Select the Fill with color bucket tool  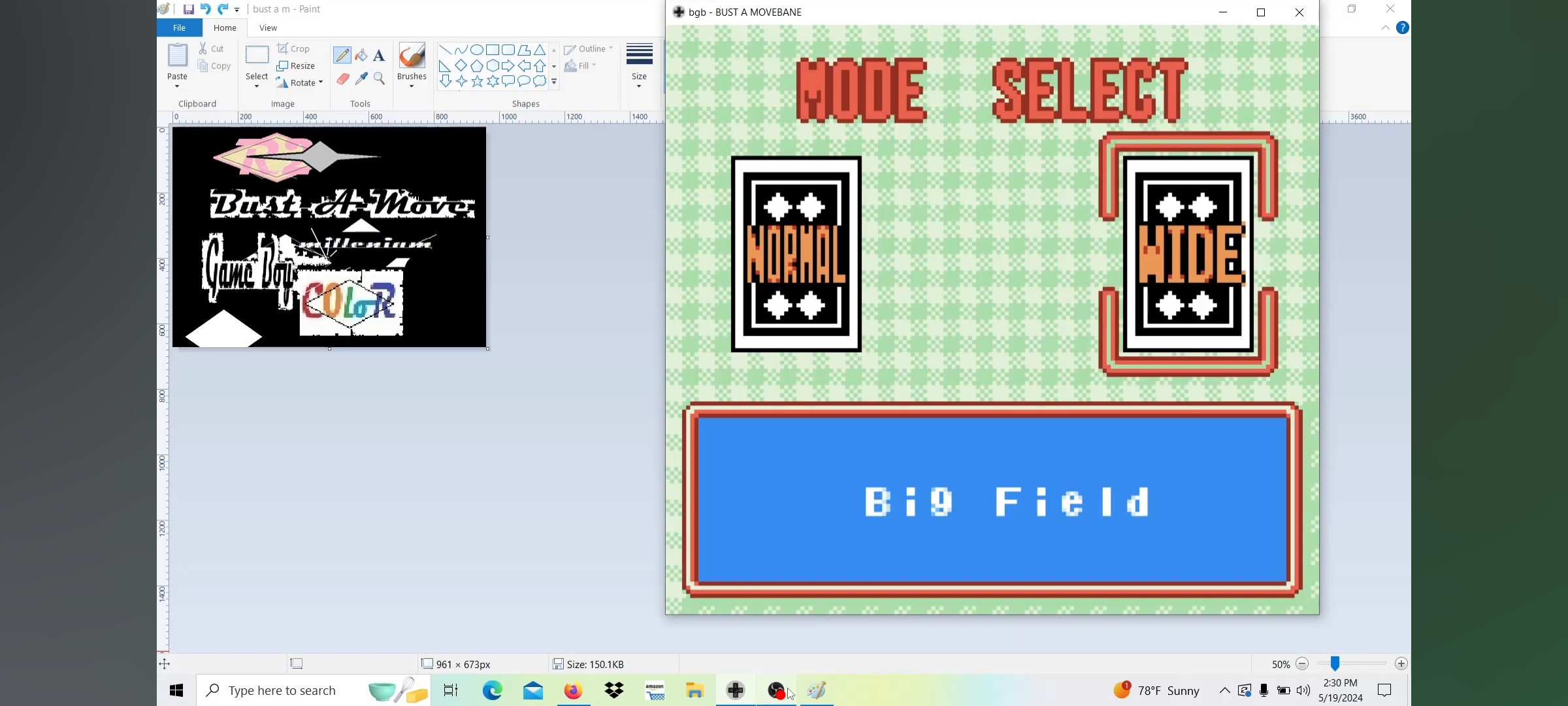pyautogui.click(x=361, y=56)
